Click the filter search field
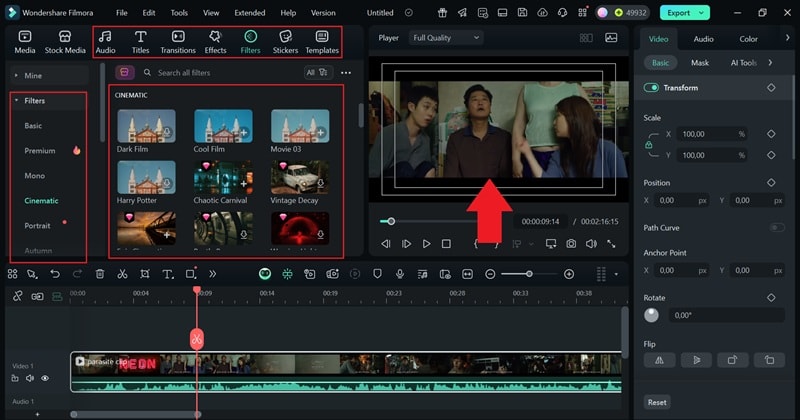The height and width of the screenshot is (420, 800). coord(219,73)
